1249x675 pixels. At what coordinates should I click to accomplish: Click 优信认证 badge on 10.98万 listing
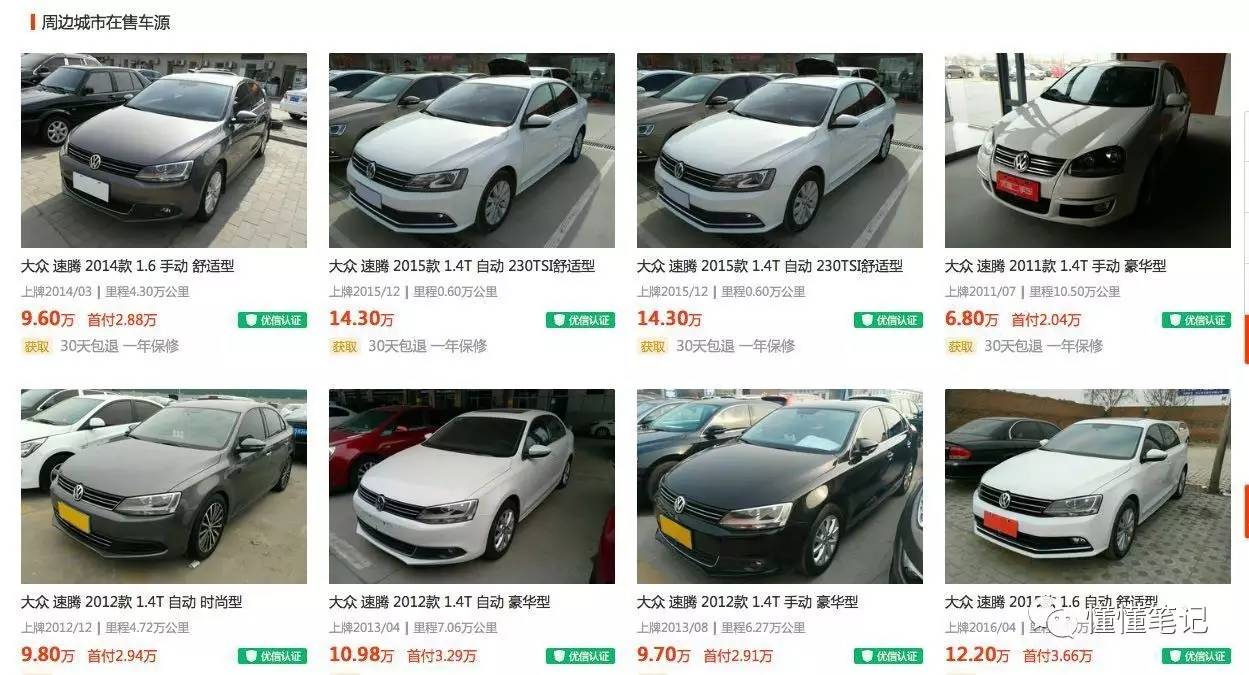580,656
